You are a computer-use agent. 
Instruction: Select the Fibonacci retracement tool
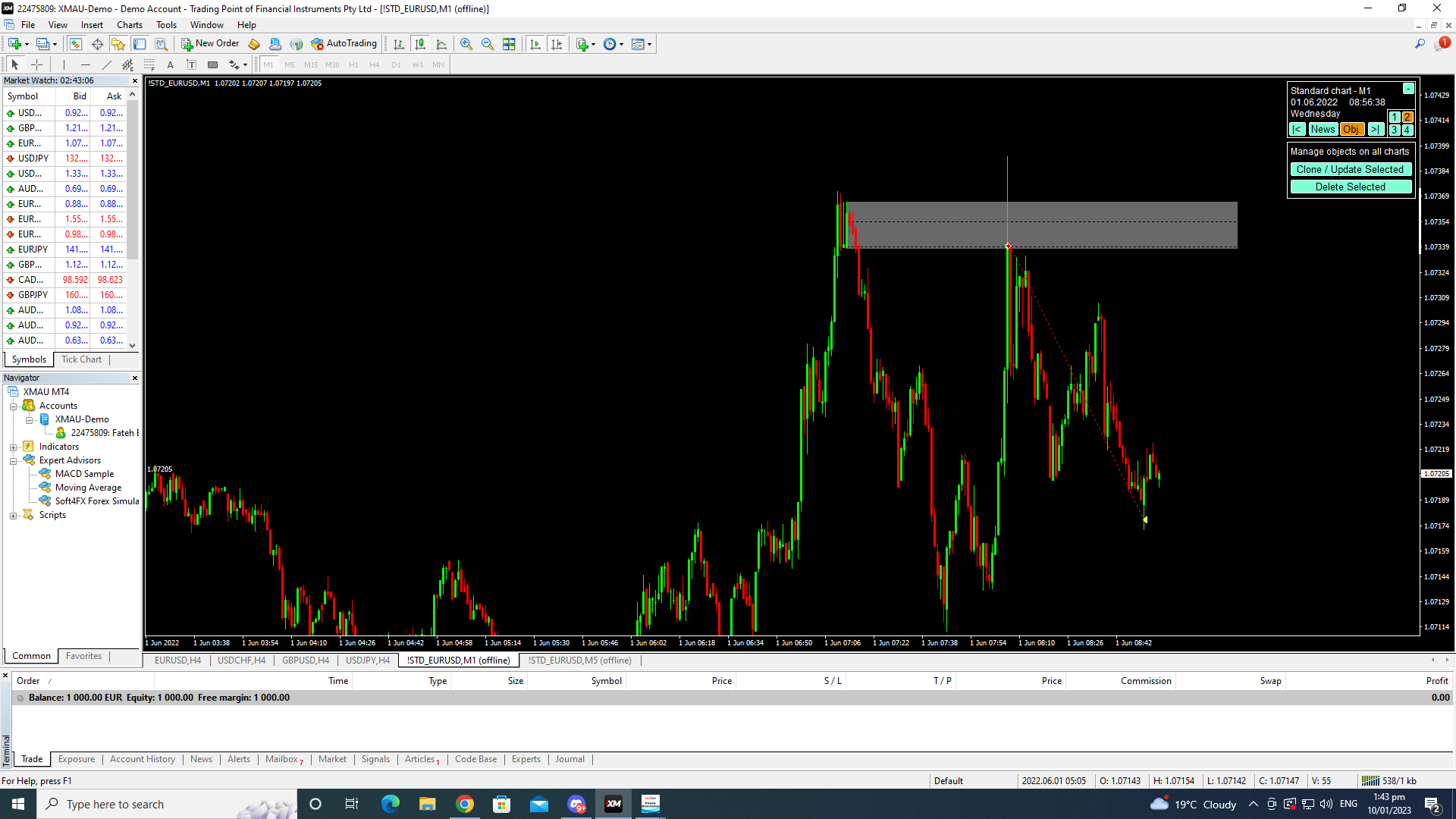click(x=149, y=65)
